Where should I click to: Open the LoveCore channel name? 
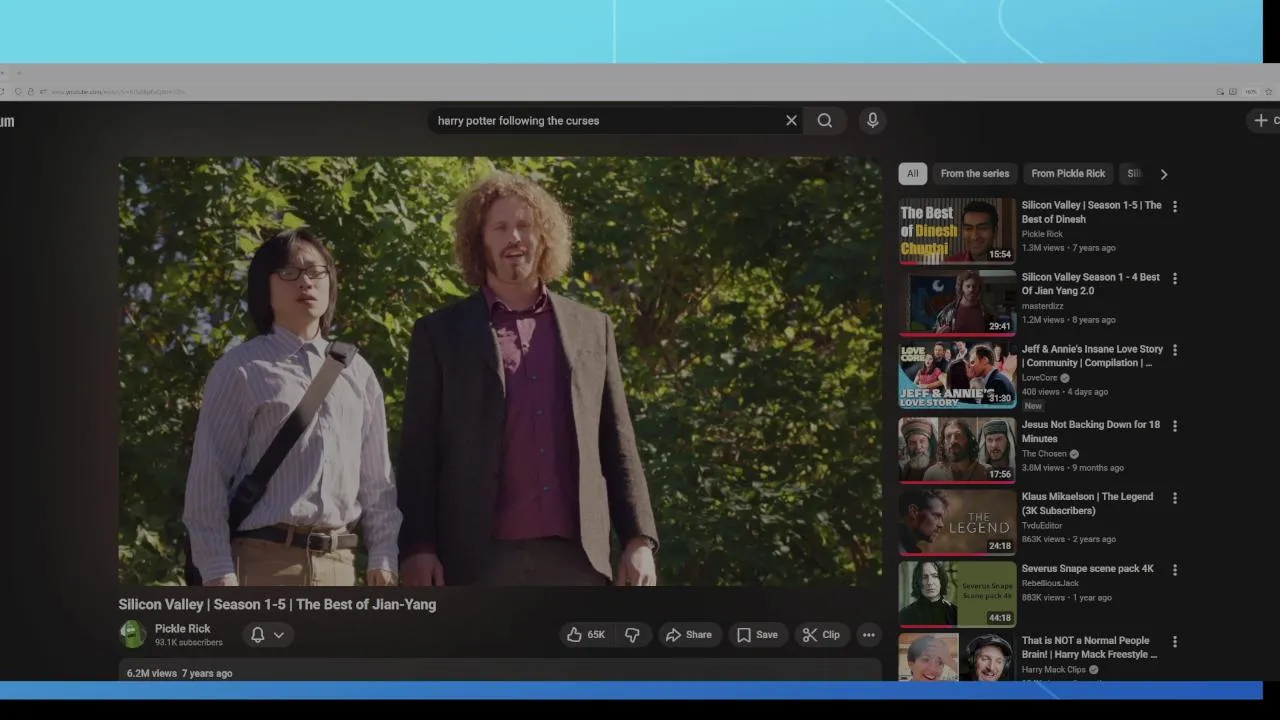1040,378
